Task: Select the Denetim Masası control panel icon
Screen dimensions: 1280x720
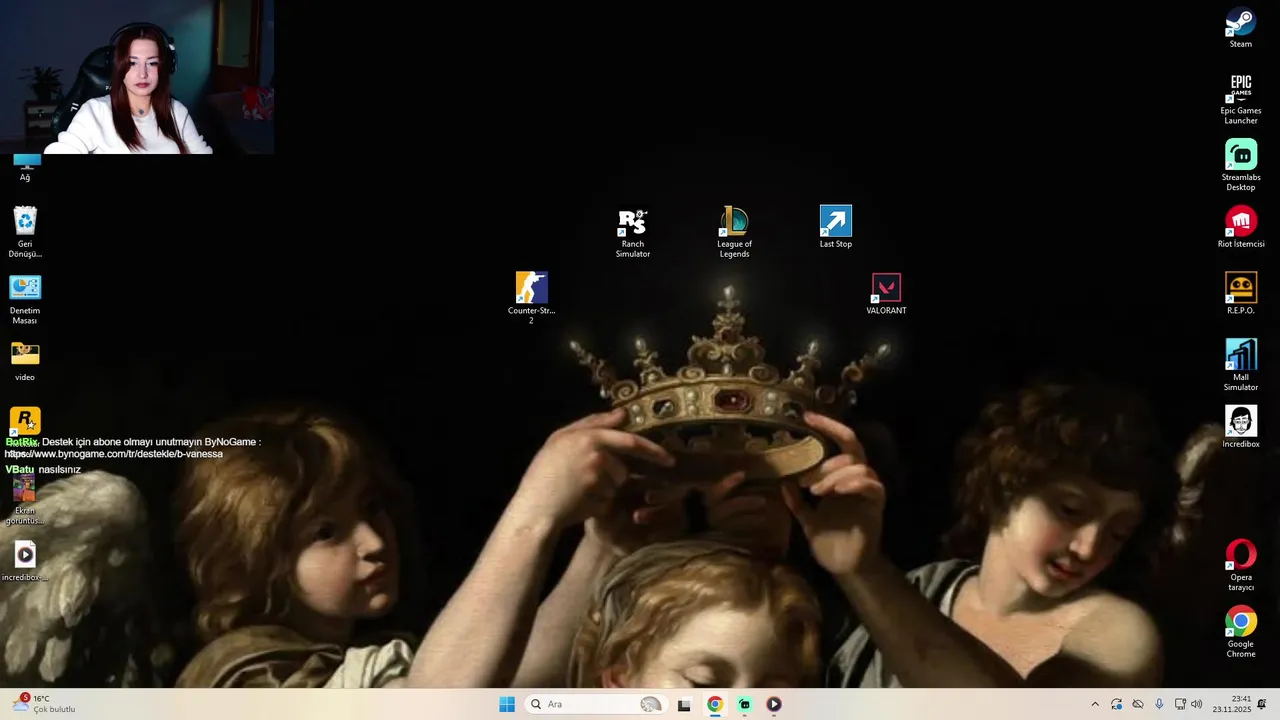Action: point(25,299)
